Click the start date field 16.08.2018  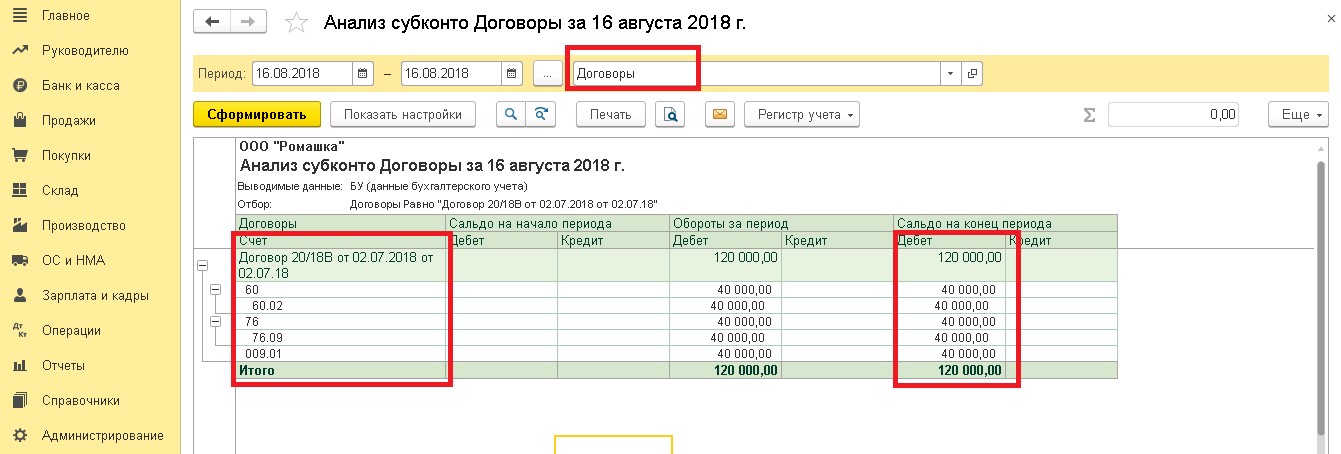301,73
